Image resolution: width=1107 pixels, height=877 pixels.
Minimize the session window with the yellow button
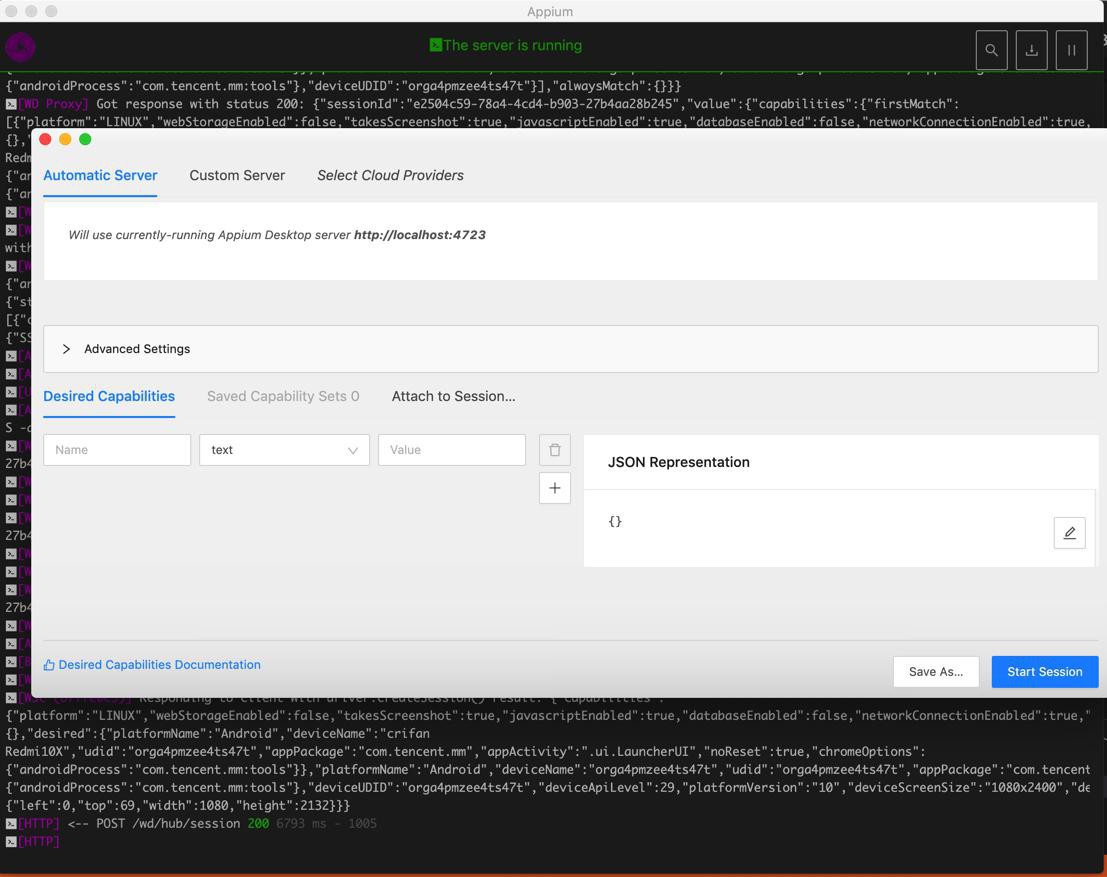point(65,139)
